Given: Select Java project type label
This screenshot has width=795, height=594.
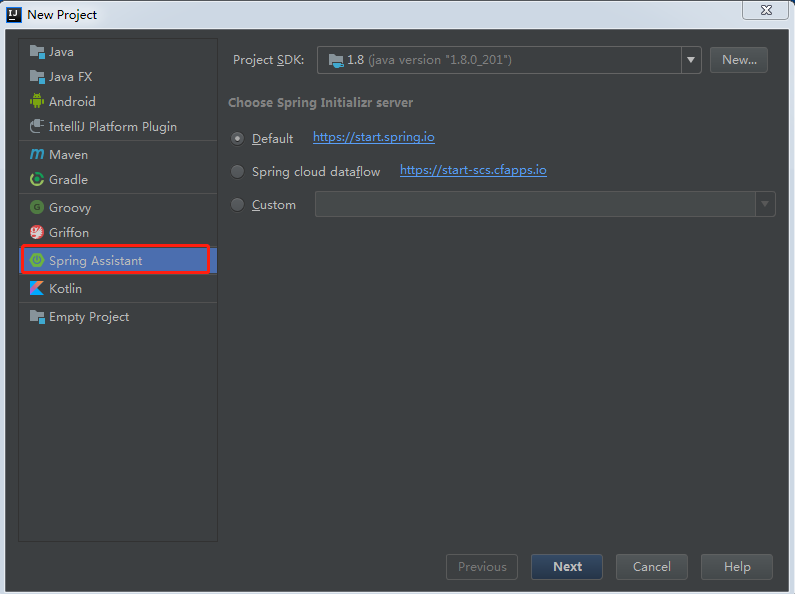Looking at the screenshot, I should pos(61,52).
